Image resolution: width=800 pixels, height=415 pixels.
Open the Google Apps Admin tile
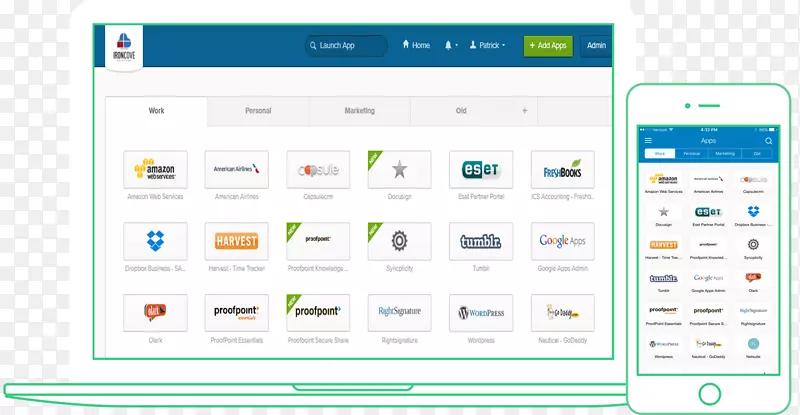562,241
